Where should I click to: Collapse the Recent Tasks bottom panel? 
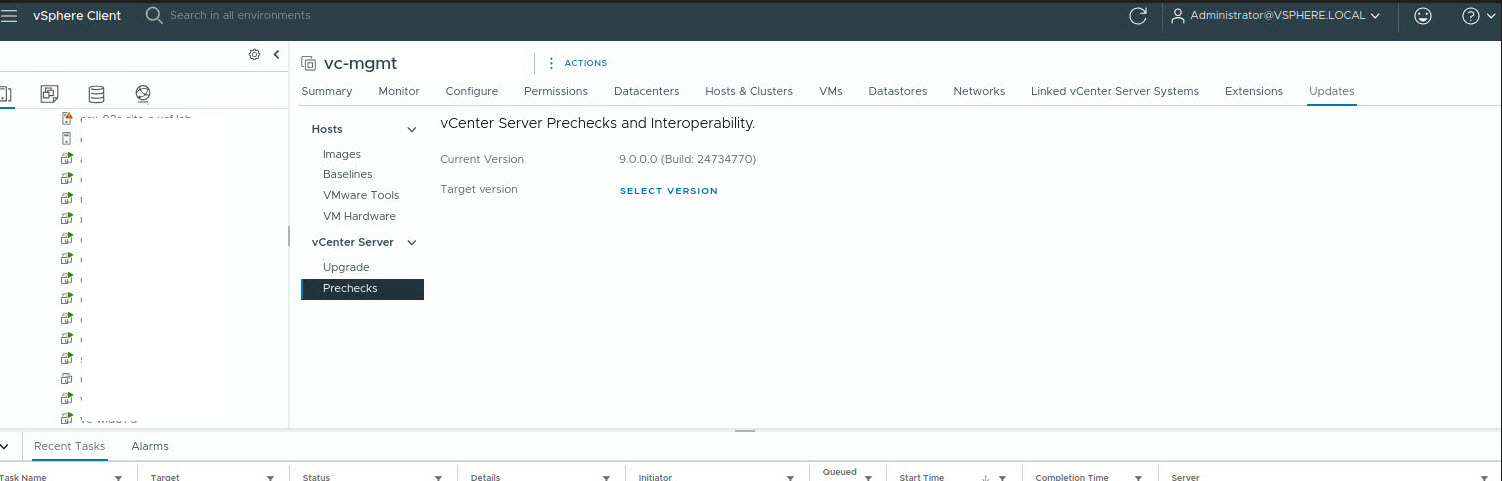pos(7,446)
